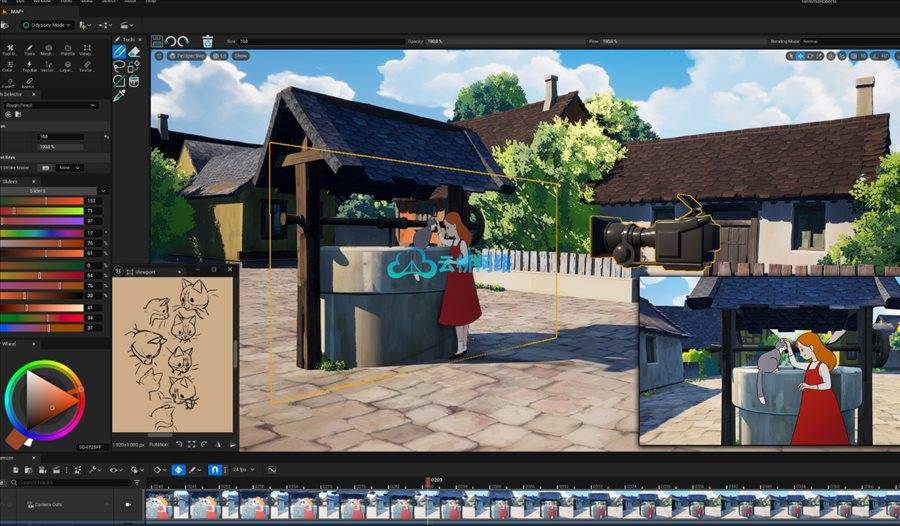Image resolution: width=900 pixels, height=526 pixels.
Task: Close the Brush Selector panel tab
Action: 33,94
